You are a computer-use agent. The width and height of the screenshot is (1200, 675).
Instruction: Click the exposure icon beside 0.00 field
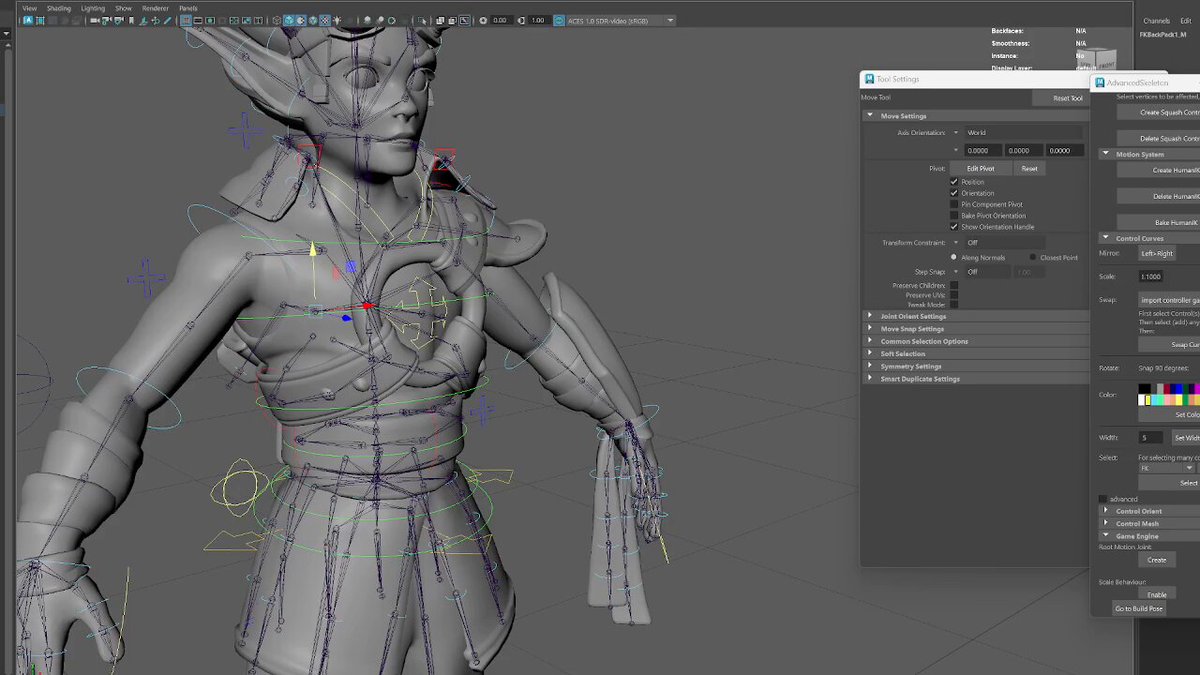(484, 21)
